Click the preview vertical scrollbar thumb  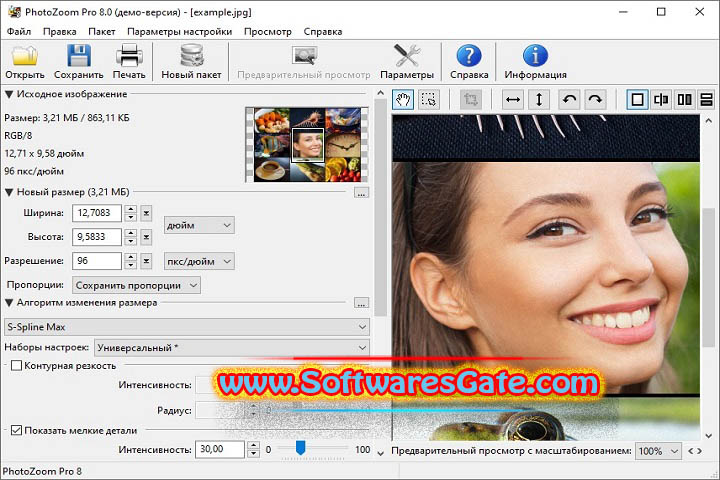[709, 277]
